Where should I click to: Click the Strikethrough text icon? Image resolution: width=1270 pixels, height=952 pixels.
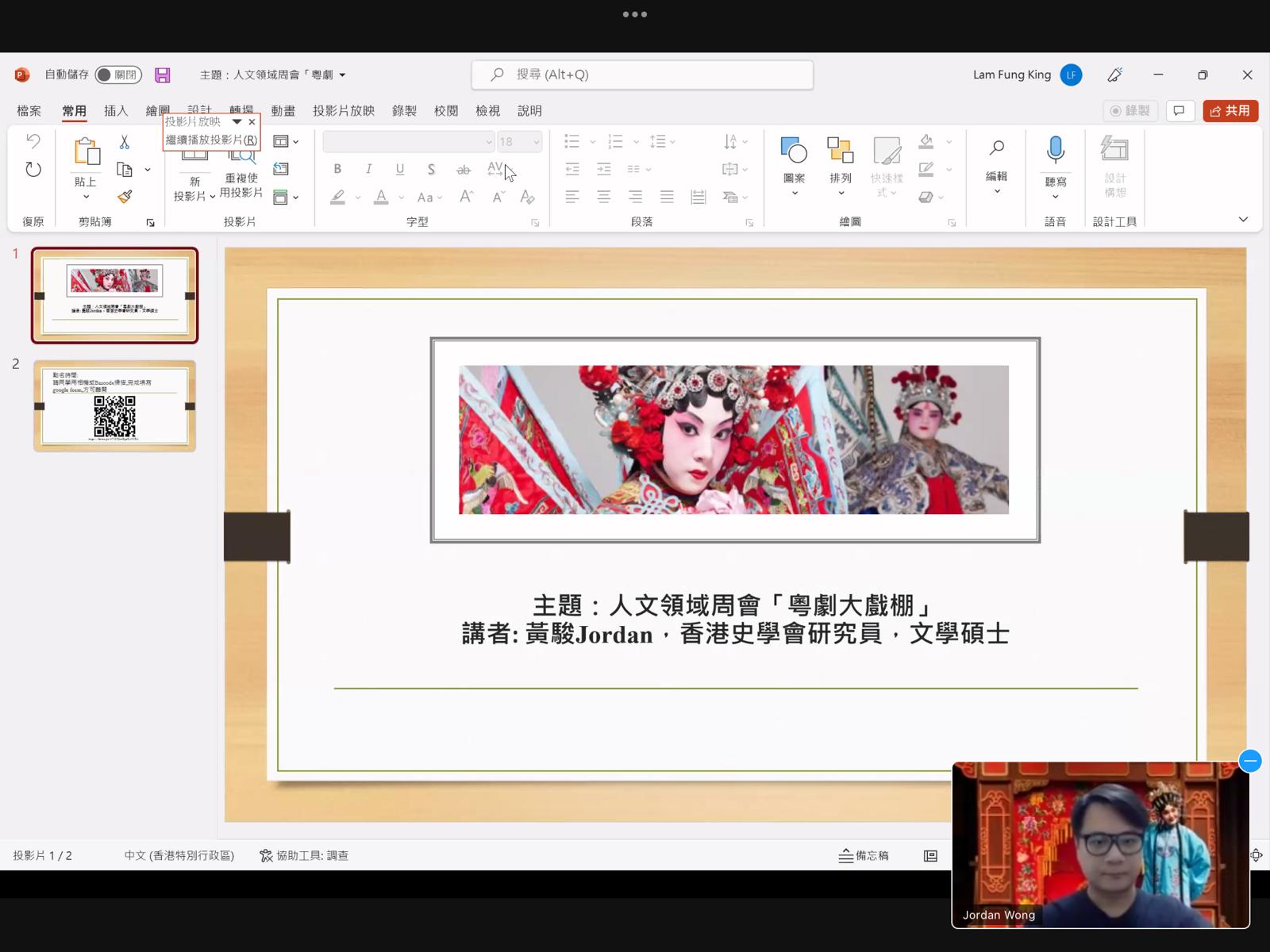click(x=464, y=169)
